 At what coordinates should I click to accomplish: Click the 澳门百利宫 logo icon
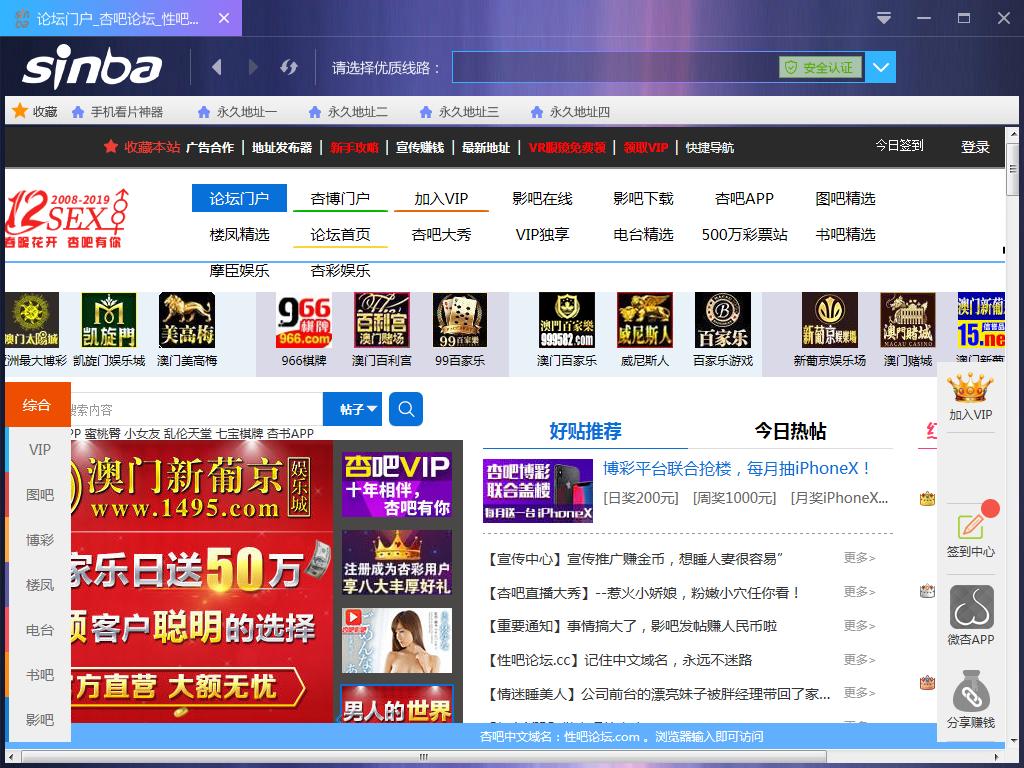(382, 320)
